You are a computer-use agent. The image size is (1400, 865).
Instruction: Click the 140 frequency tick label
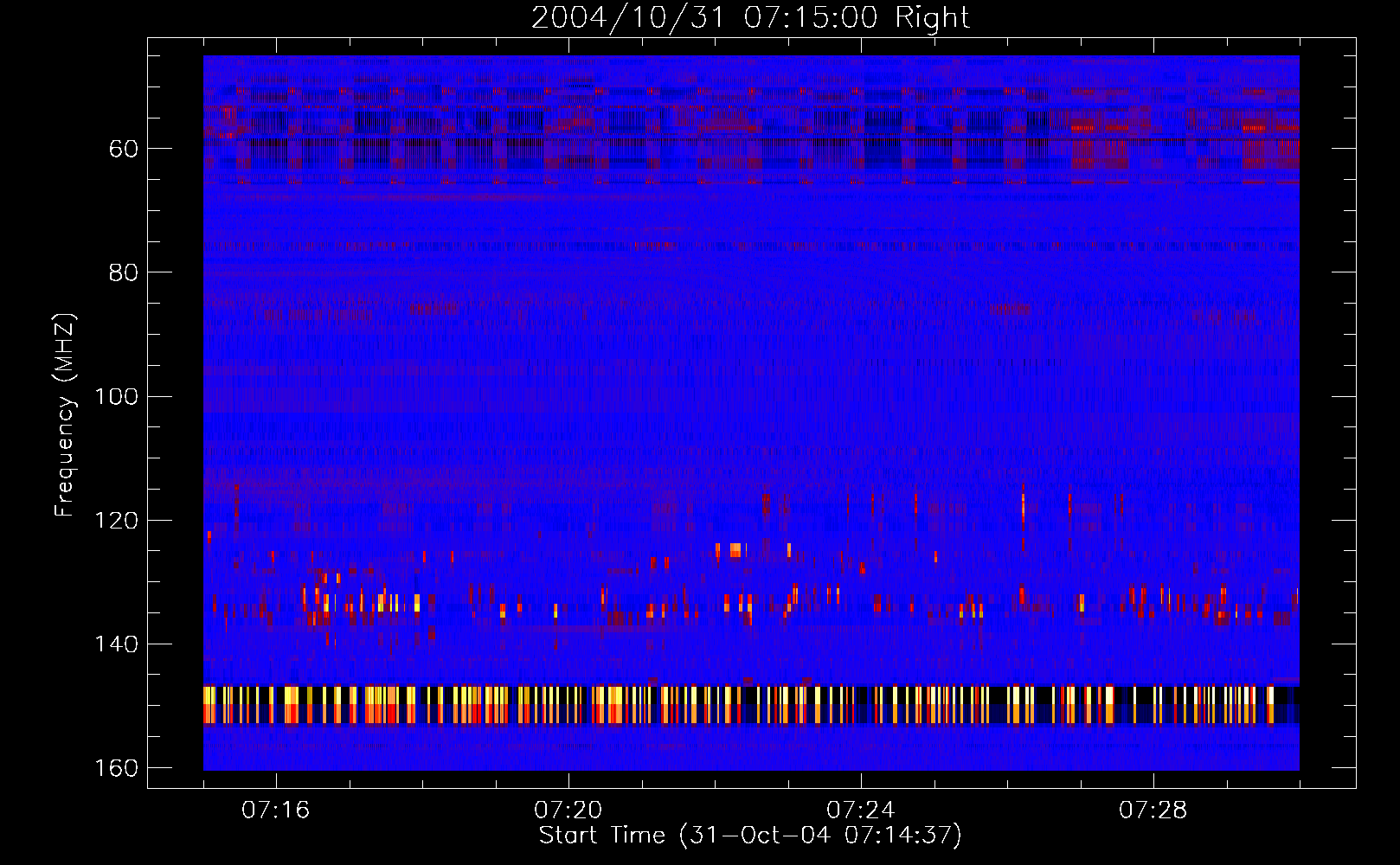pos(116,644)
